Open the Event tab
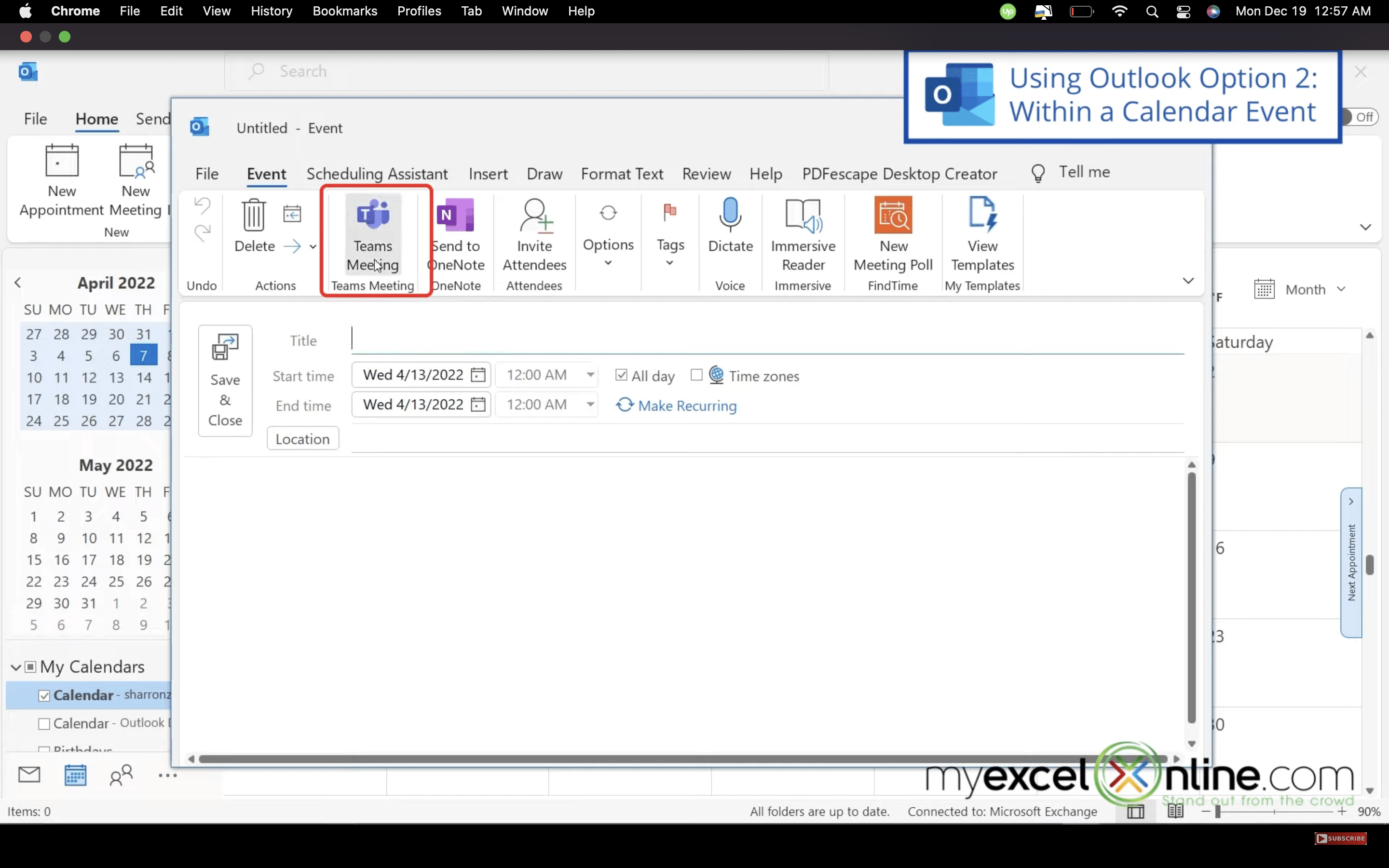This screenshot has height=868, width=1389. [x=266, y=174]
